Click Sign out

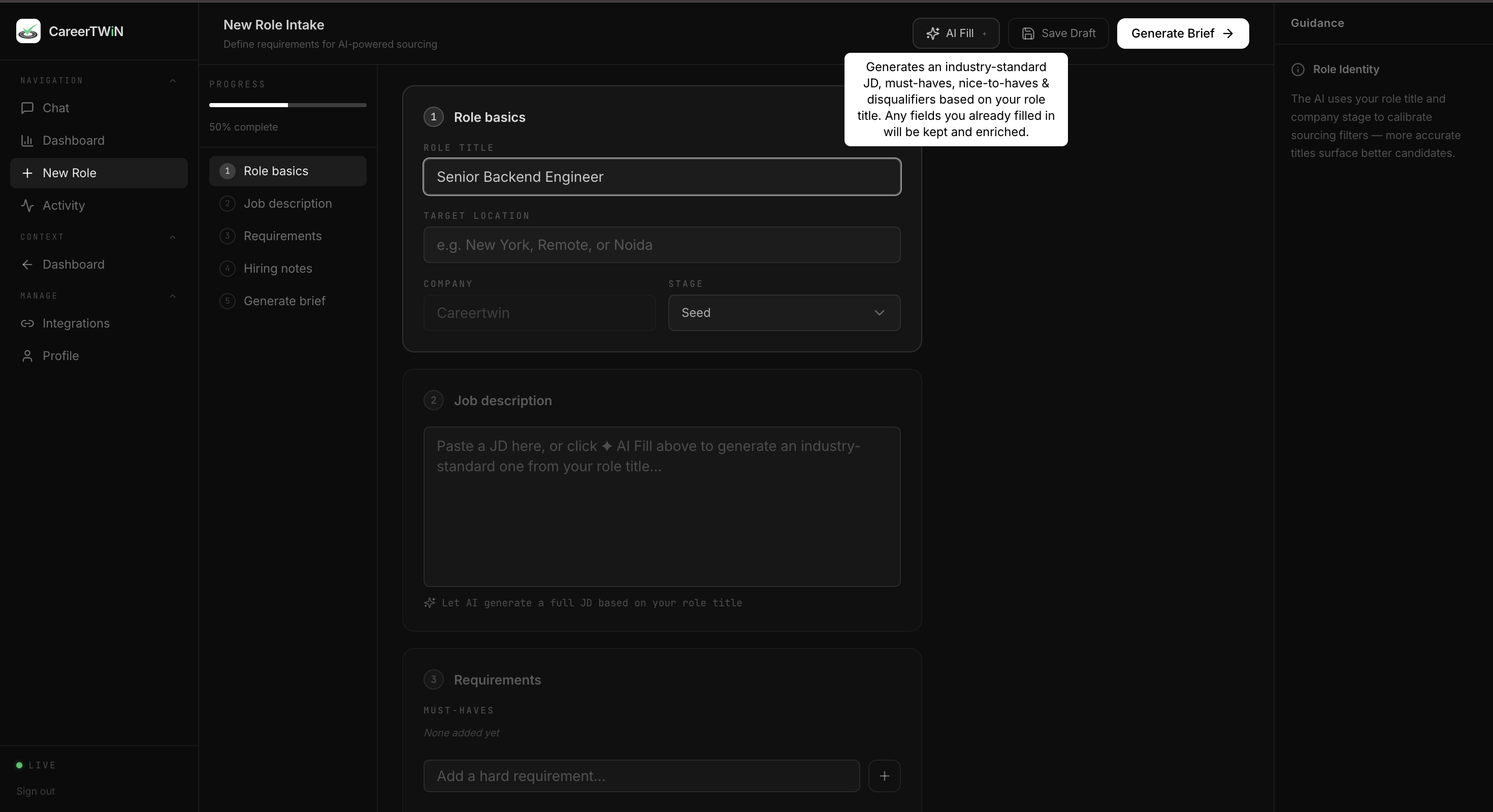[x=36, y=791]
